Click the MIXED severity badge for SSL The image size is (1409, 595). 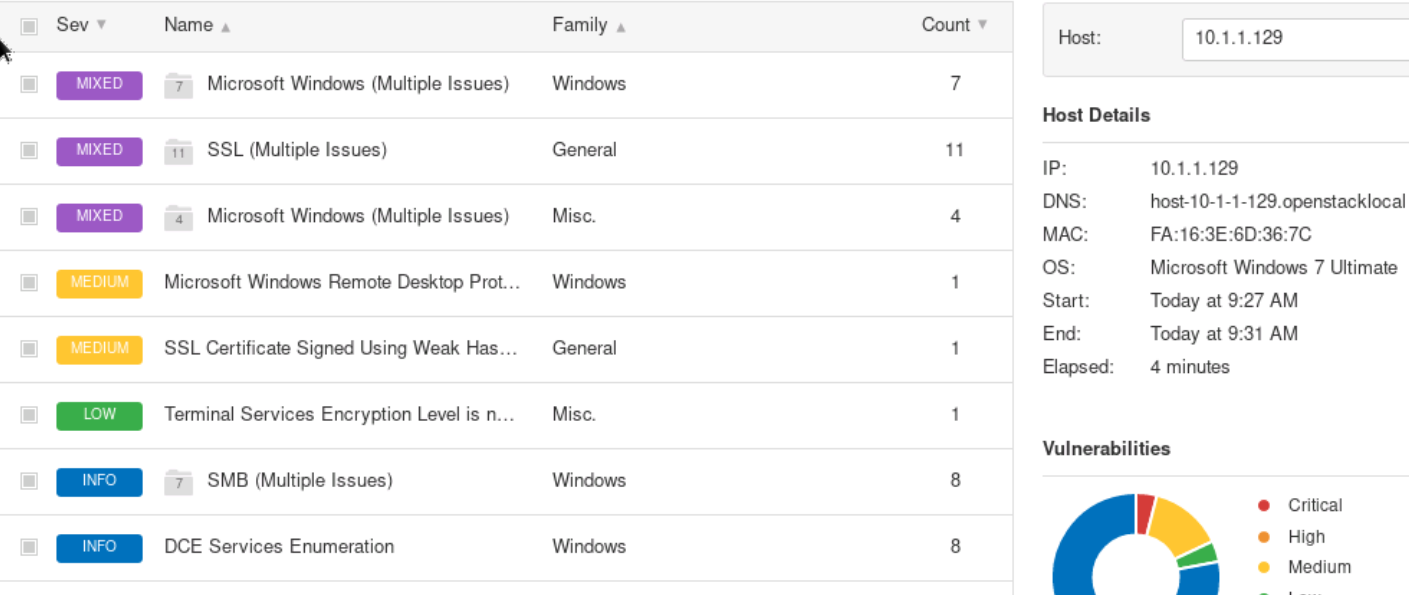pos(99,150)
